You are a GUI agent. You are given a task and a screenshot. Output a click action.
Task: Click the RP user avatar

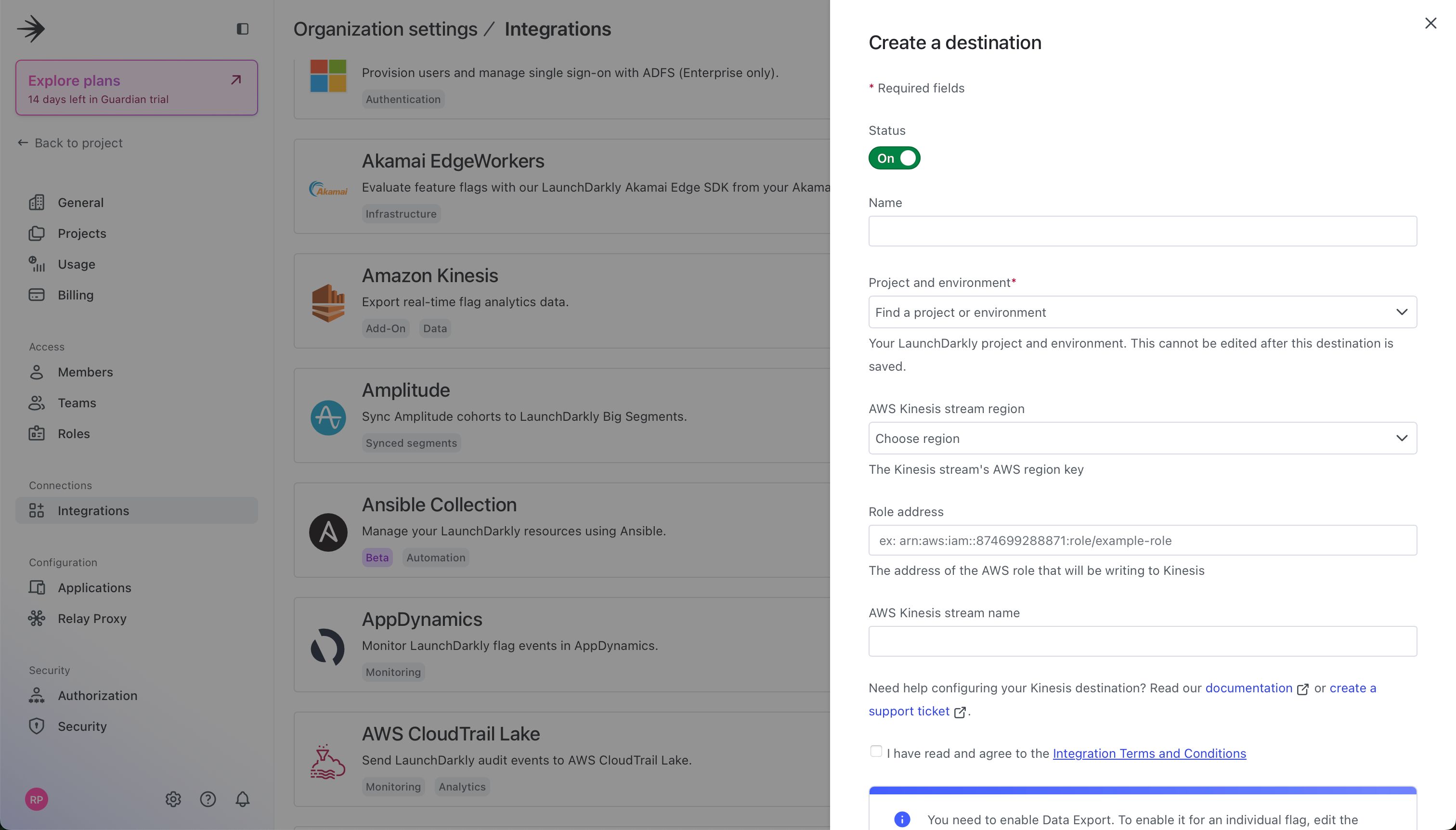[x=37, y=799]
